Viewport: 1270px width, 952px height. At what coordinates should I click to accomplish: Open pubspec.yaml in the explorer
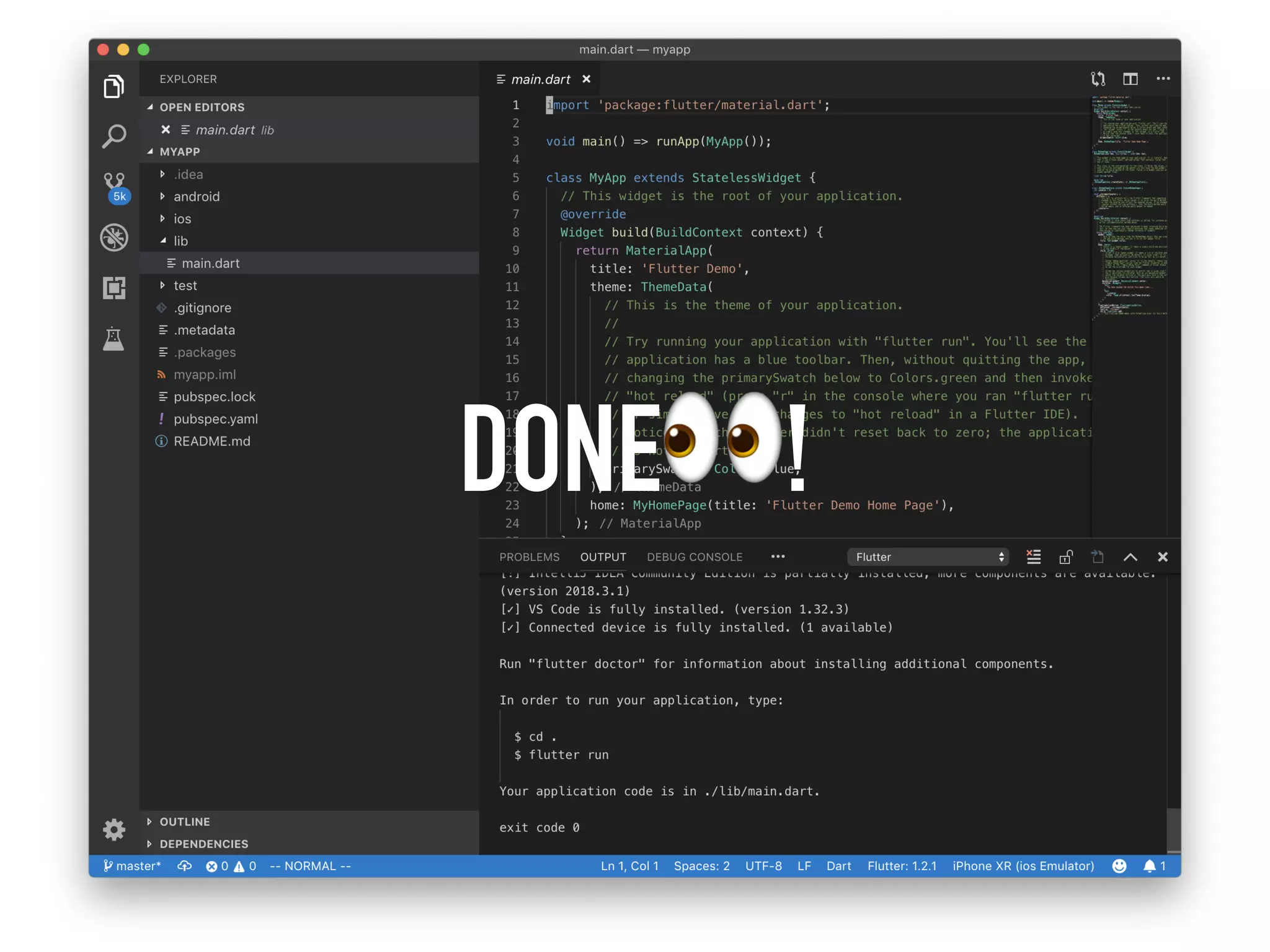(215, 419)
